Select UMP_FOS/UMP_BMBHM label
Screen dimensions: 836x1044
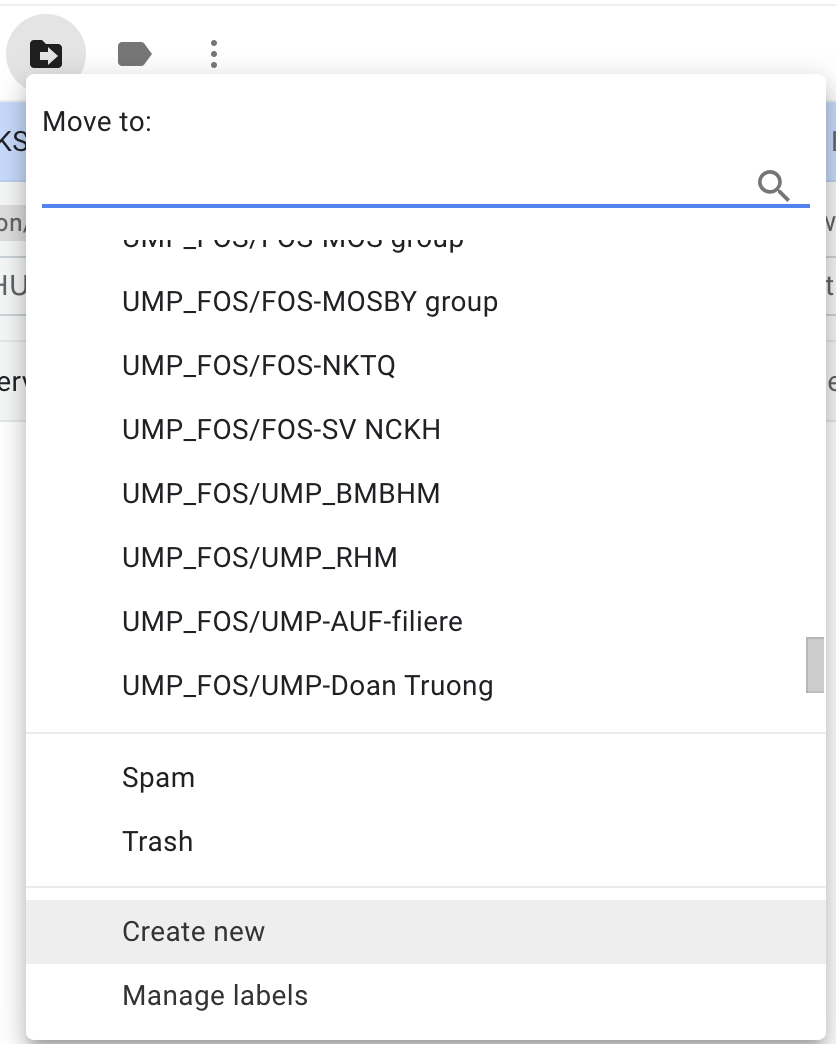pyautogui.click(x=281, y=494)
